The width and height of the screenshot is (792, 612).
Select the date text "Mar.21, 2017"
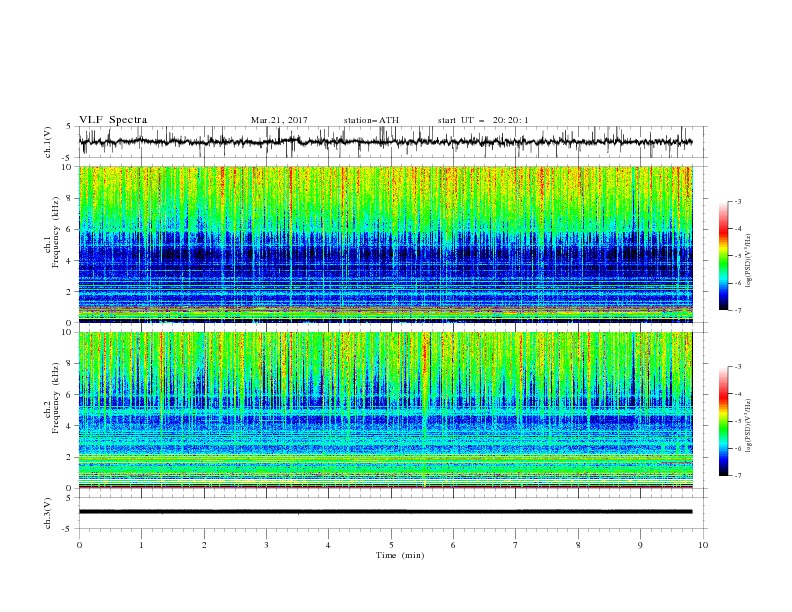279,120
